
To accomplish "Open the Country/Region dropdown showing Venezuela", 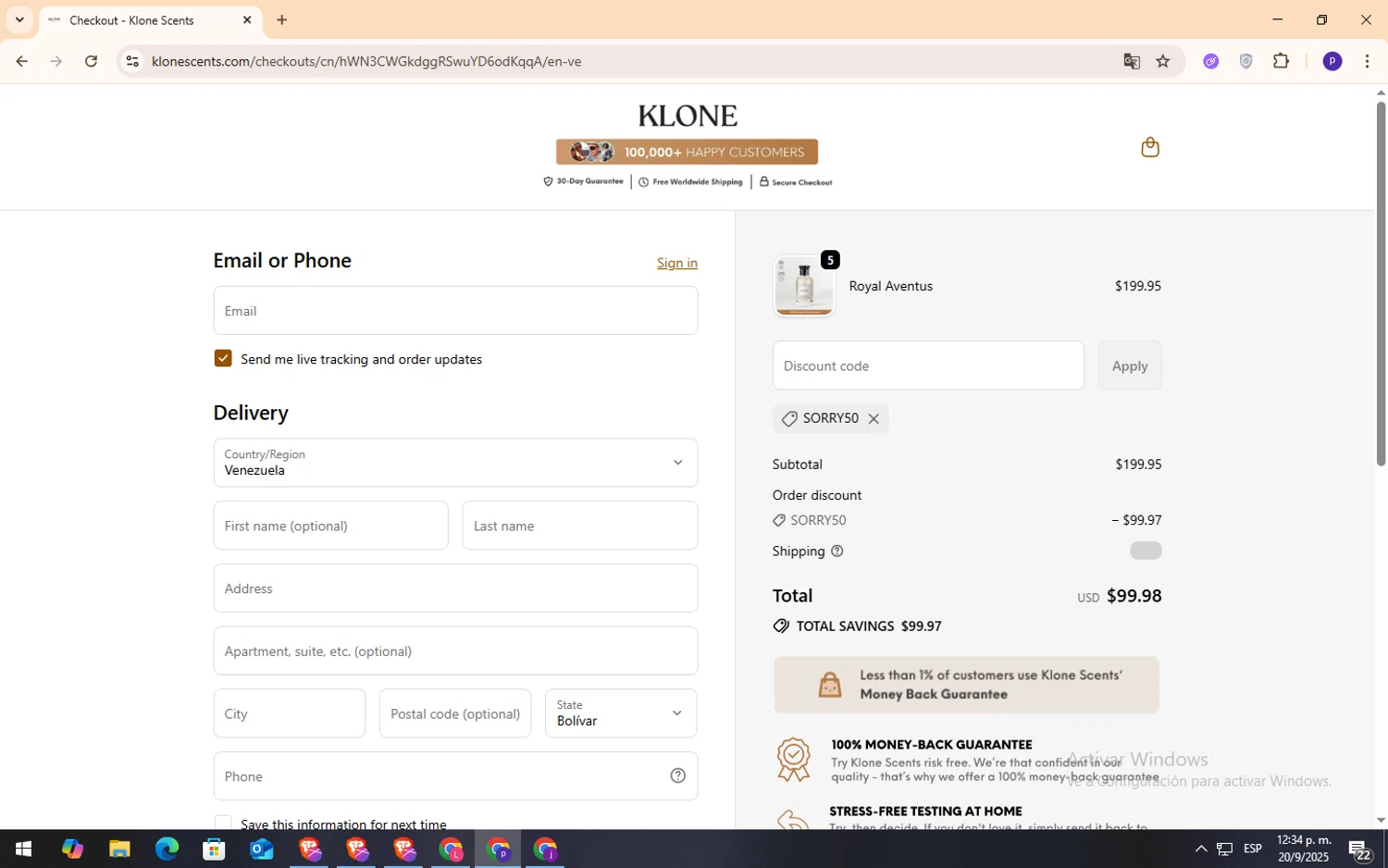I will click(x=455, y=463).
